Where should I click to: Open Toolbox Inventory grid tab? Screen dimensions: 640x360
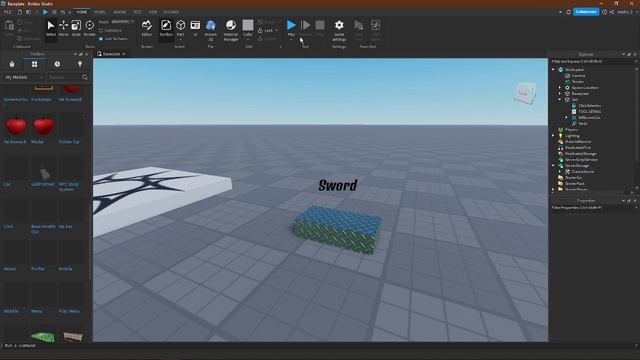34,64
